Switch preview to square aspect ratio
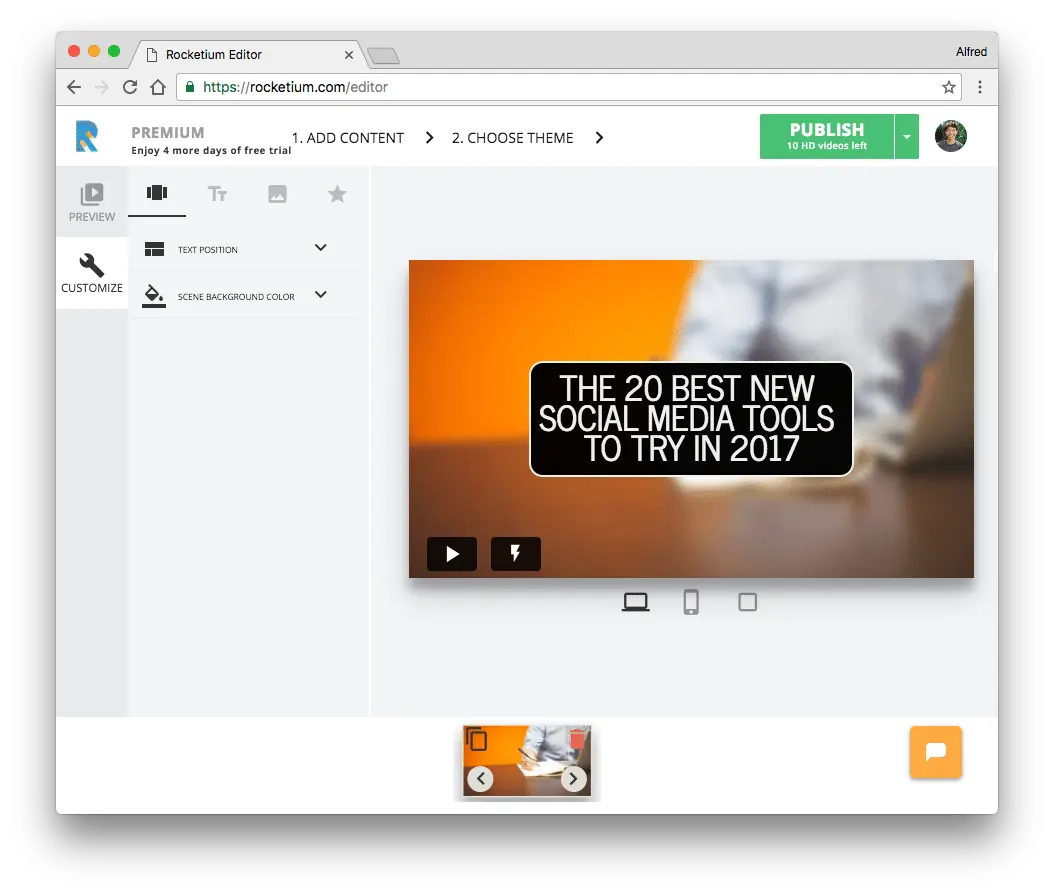Image resolution: width=1054 pixels, height=894 pixels. 747,601
